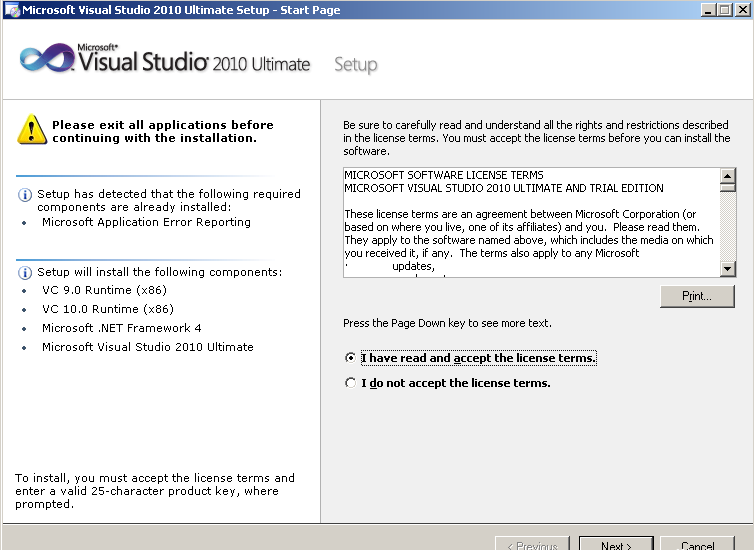Click license text scrollbar up arrow
Screen dimensions: 754x550
[x=728, y=175]
